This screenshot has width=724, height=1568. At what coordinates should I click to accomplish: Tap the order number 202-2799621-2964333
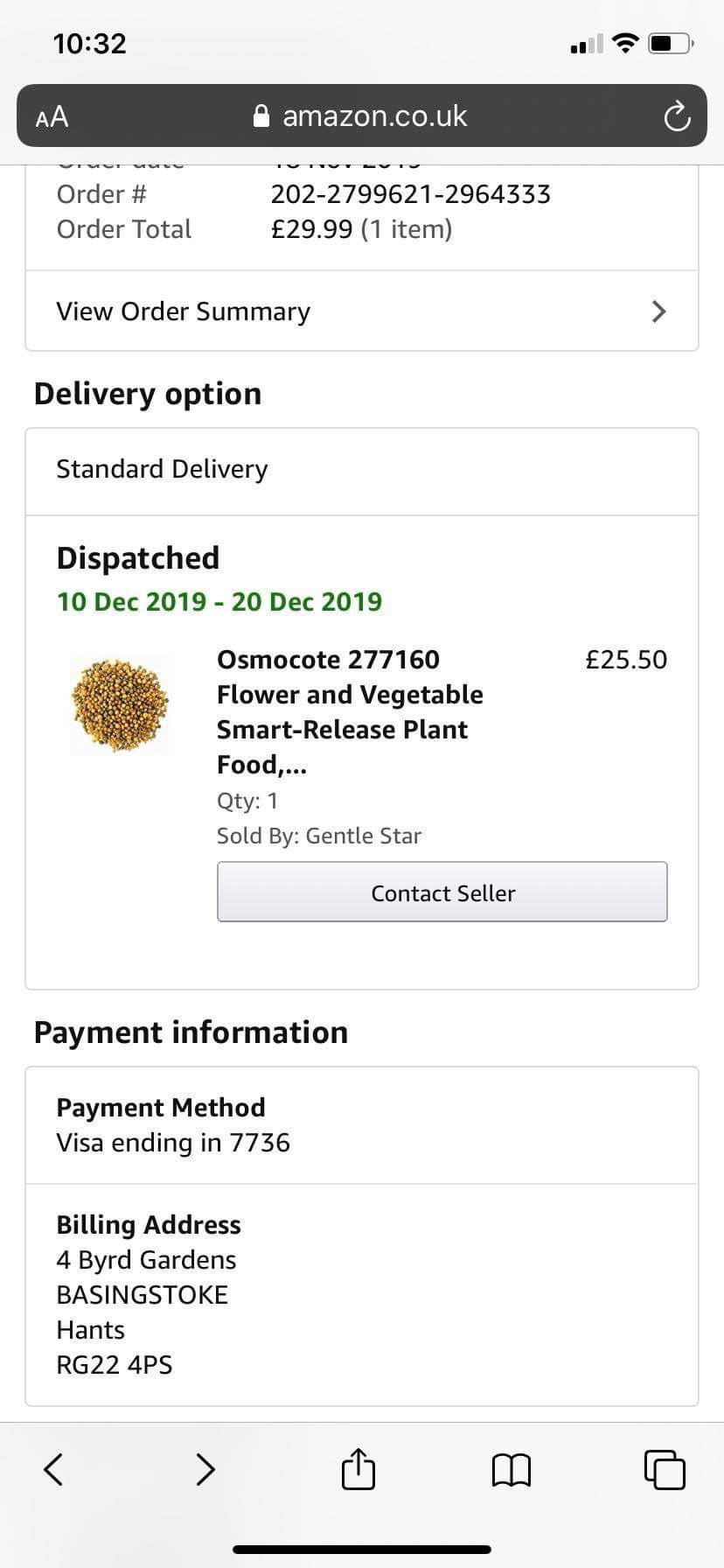click(x=410, y=194)
